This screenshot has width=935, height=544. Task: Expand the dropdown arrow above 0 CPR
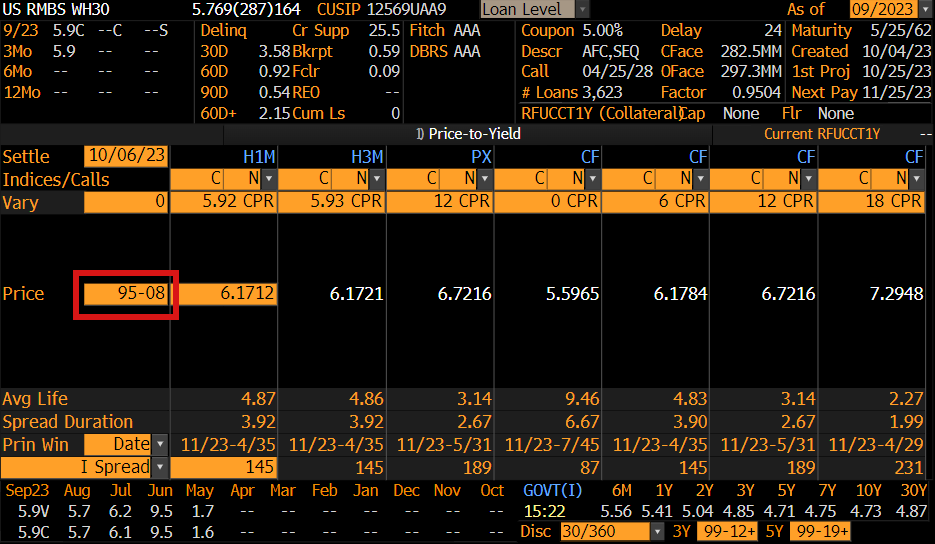(x=593, y=178)
